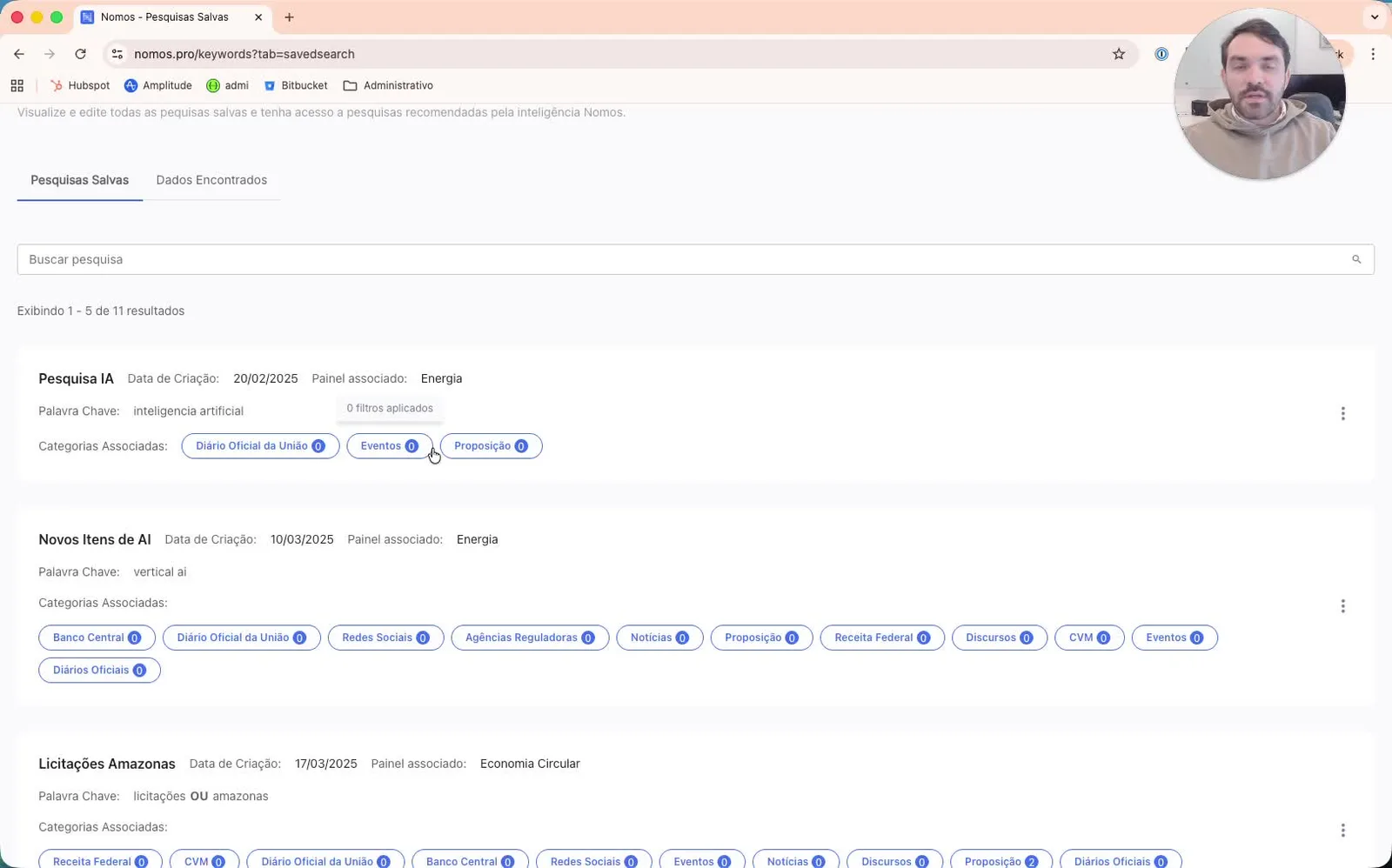This screenshot has width=1392, height=868.
Task: Bookmark this page with the star icon
Action: [1119, 54]
